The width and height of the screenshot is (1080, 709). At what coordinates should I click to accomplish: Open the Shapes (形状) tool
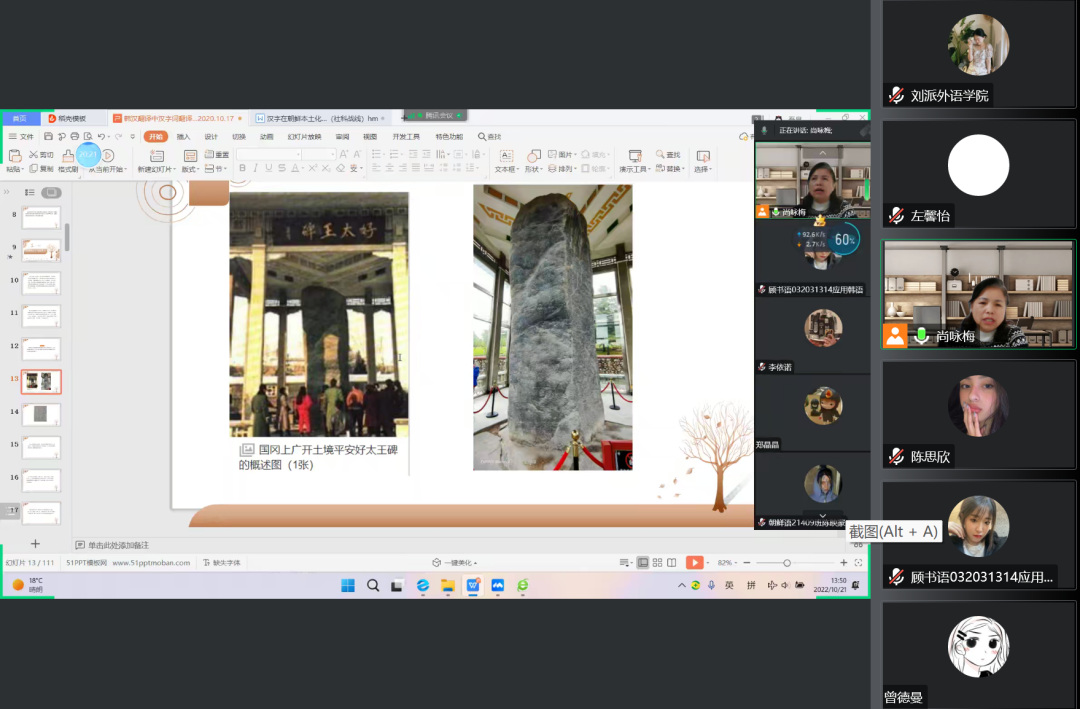coord(534,157)
